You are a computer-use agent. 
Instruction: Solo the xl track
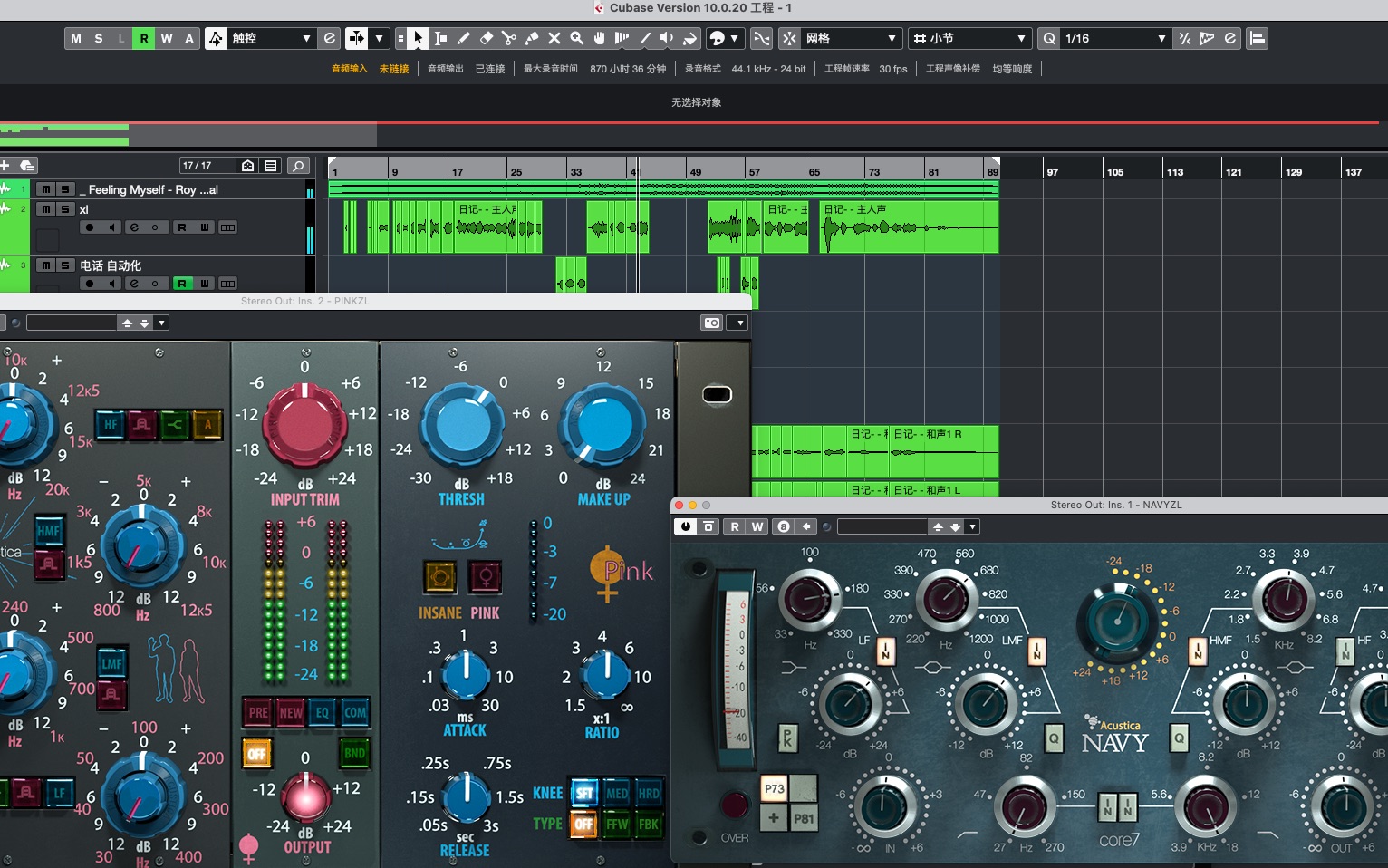(x=65, y=209)
